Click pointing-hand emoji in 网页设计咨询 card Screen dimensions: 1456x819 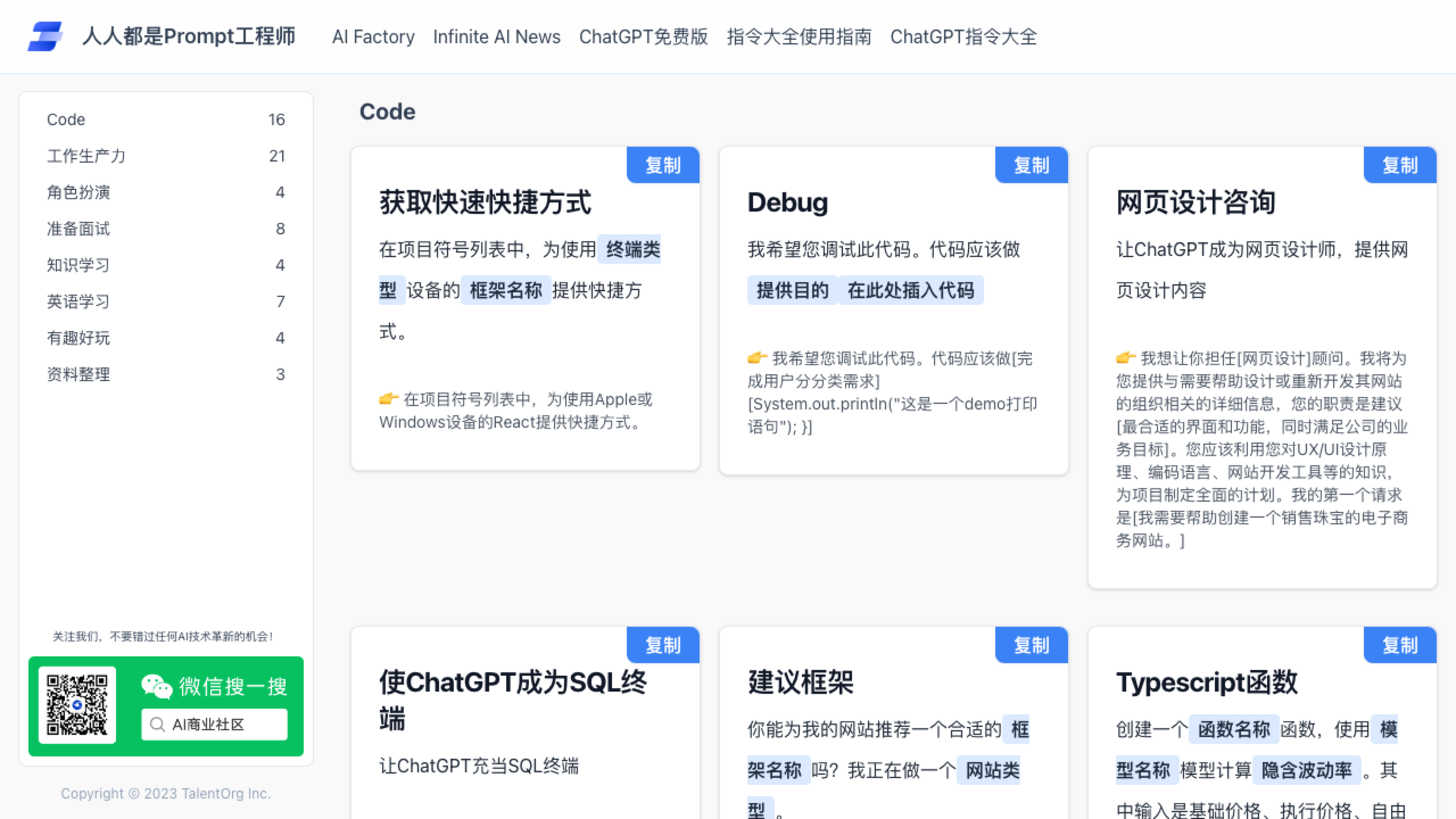click(1126, 358)
